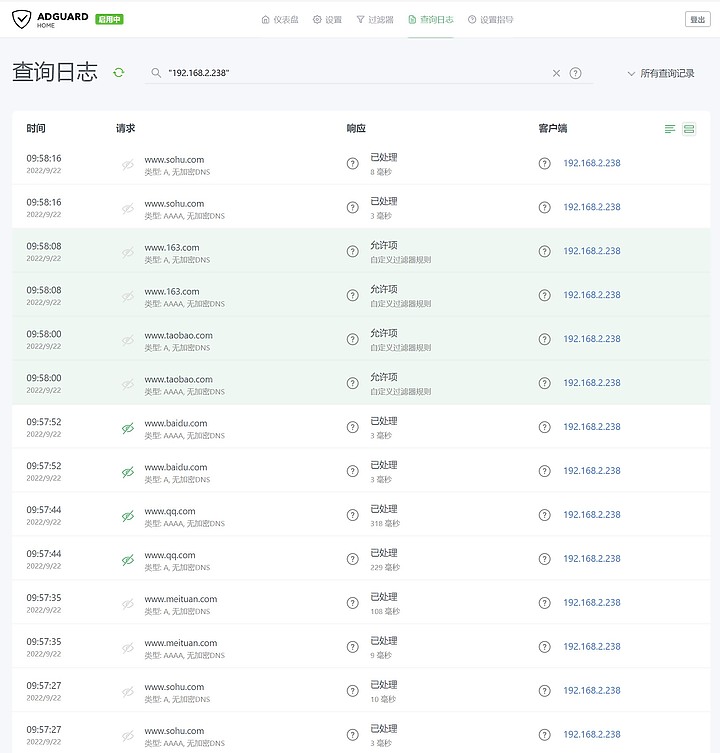Click client info icon for www.taobao.com AAAA row
The image size is (720, 753).
click(544, 383)
